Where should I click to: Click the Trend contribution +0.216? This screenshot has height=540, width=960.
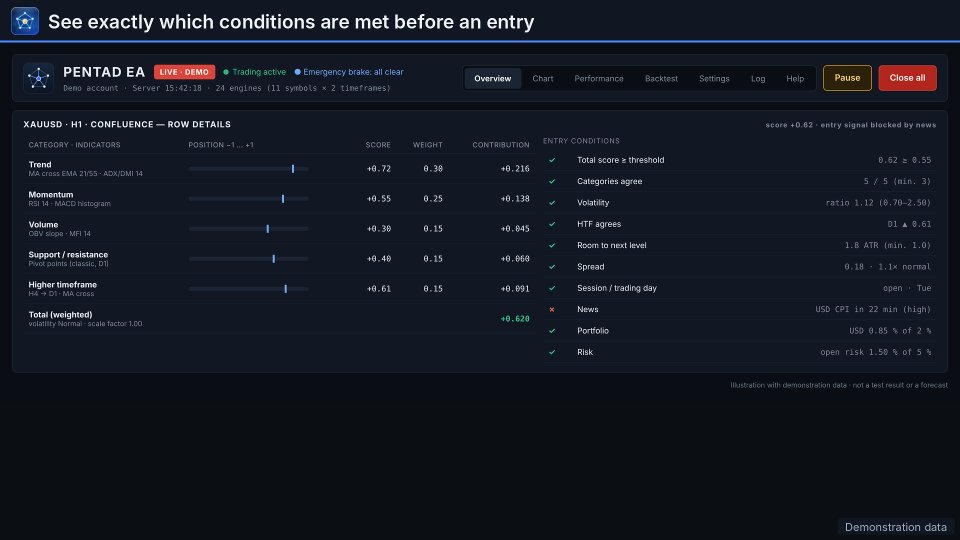tap(515, 169)
